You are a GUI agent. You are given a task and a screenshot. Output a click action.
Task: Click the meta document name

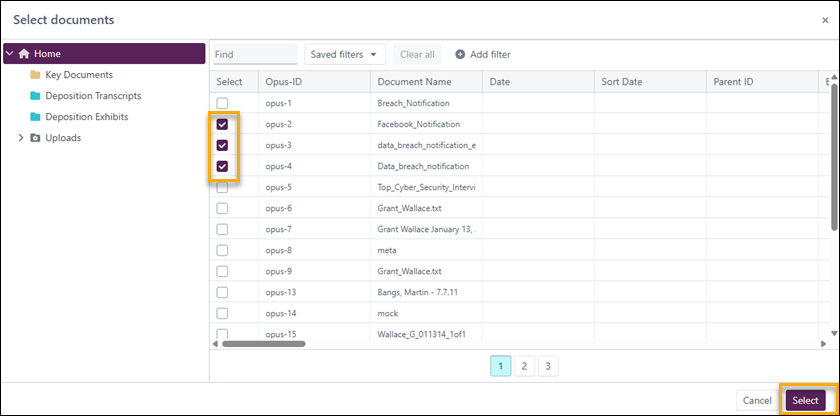tap(387, 250)
